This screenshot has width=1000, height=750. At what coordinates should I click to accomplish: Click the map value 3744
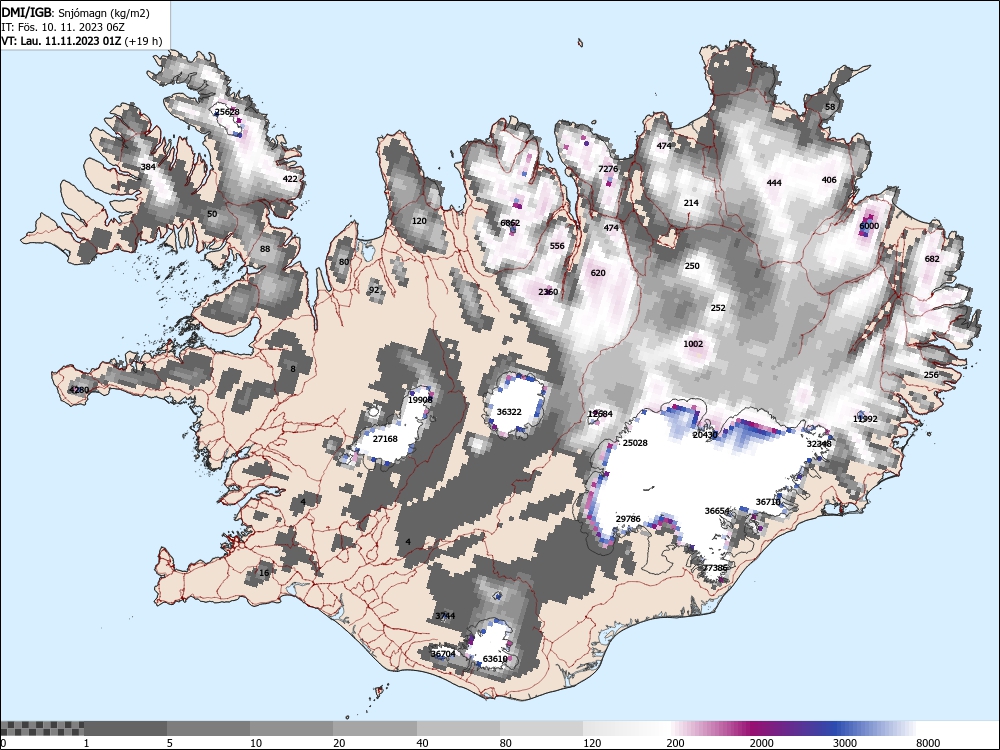pos(445,616)
